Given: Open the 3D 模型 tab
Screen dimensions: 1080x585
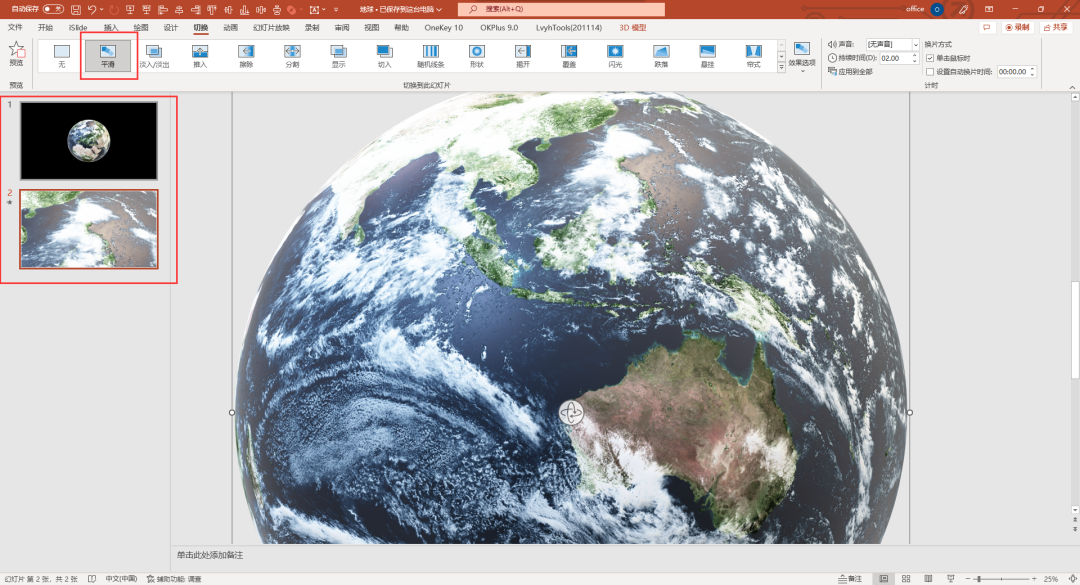Looking at the screenshot, I should (632, 28).
